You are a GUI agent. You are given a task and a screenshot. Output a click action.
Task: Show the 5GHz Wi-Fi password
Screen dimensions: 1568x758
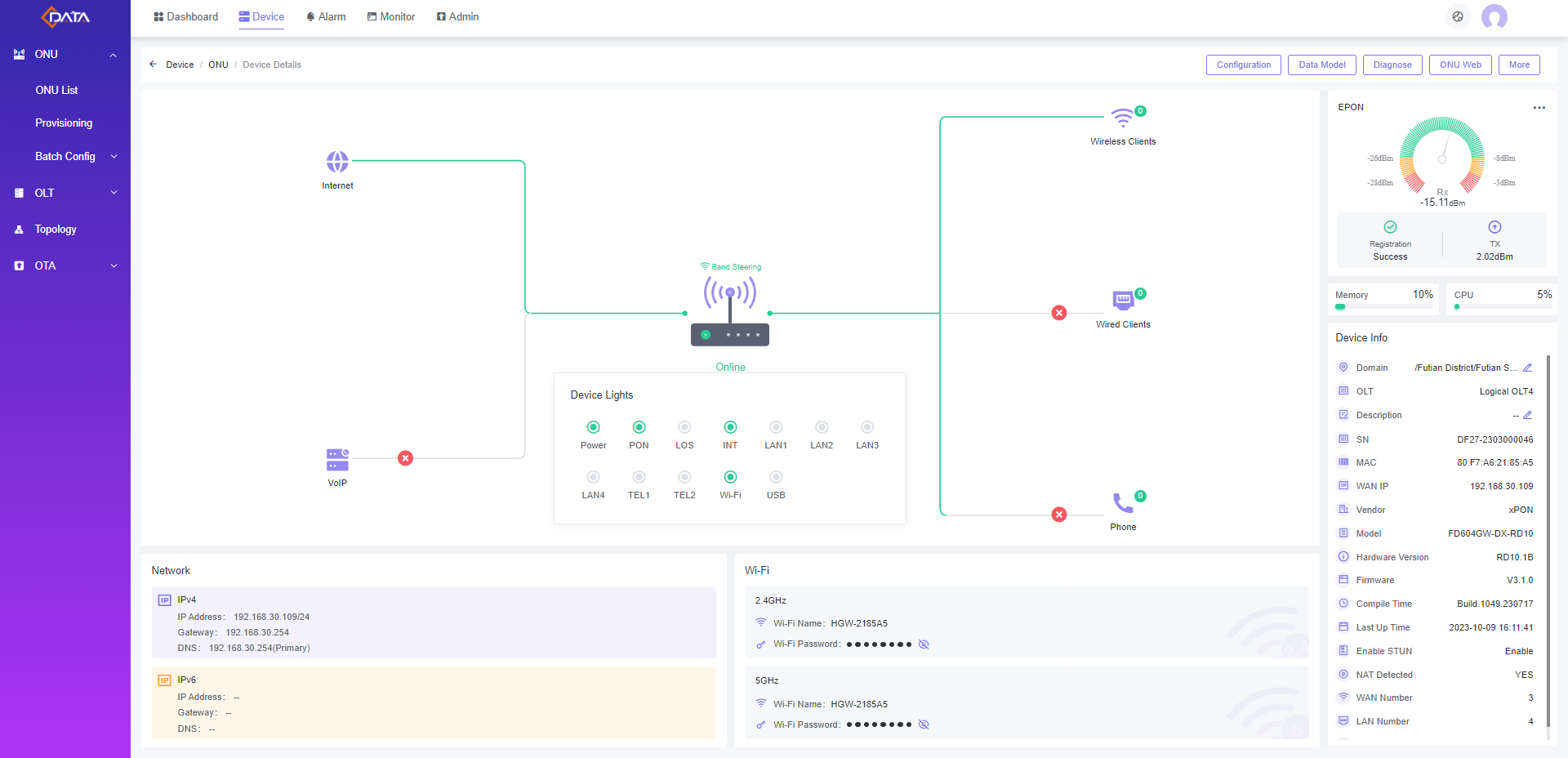coord(924,725)
